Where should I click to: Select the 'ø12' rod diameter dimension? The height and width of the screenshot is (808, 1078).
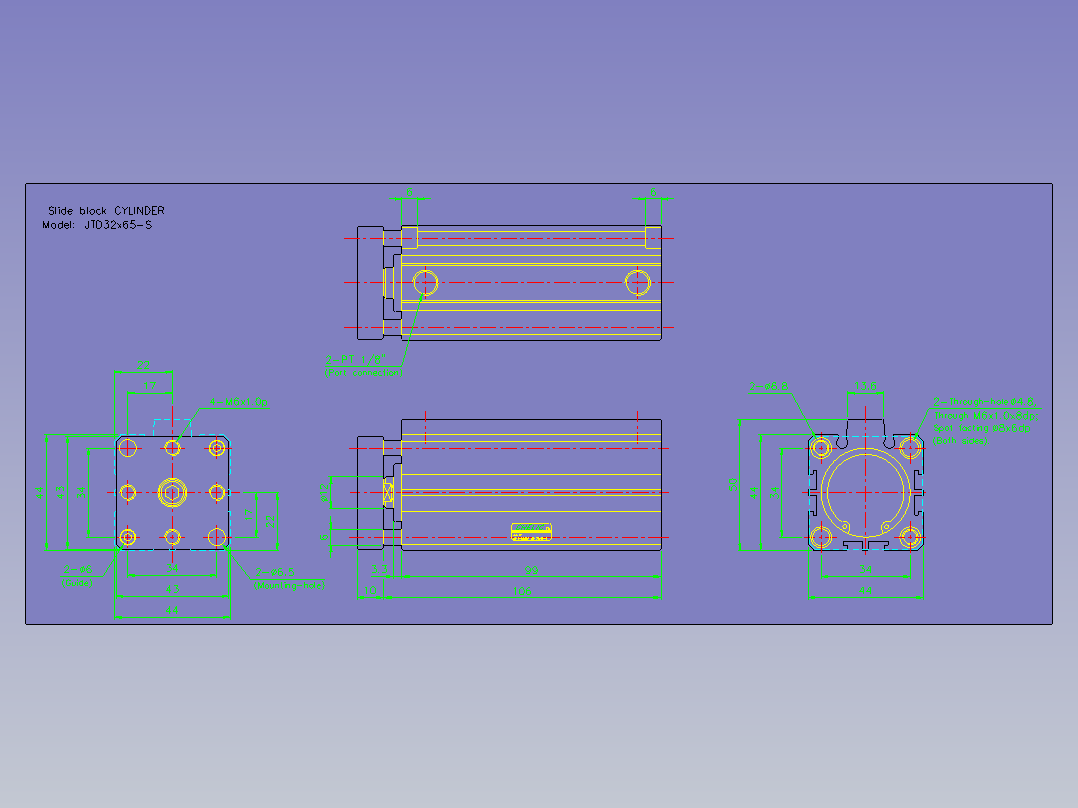(324, 492)
